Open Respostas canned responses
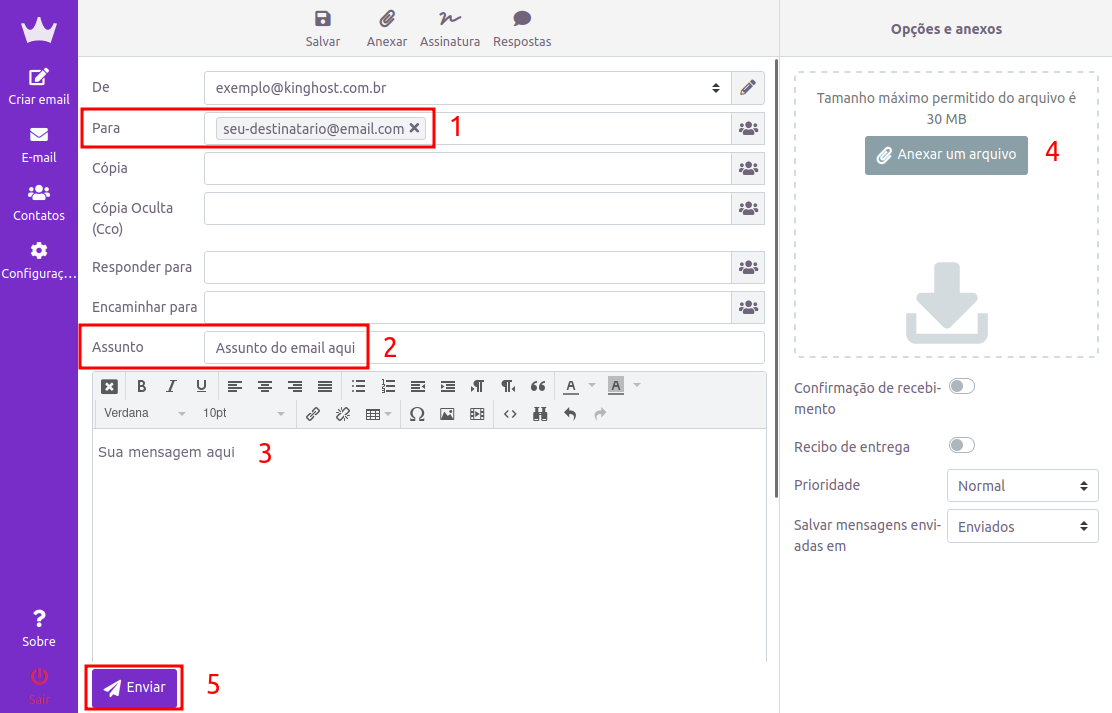 coord(521,27)
